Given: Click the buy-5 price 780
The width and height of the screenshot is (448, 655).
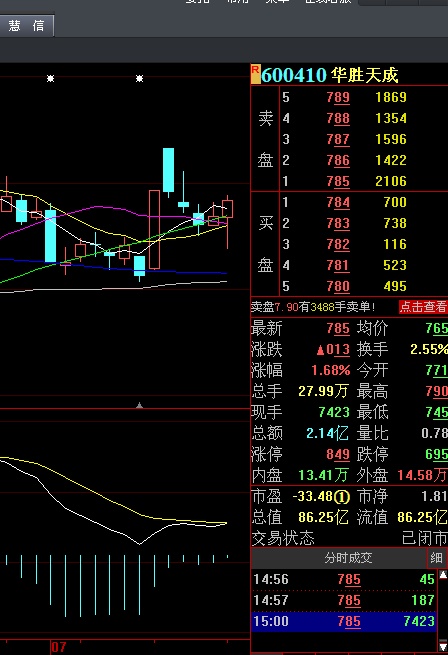Looking at the screenshot, I should 338,286.
